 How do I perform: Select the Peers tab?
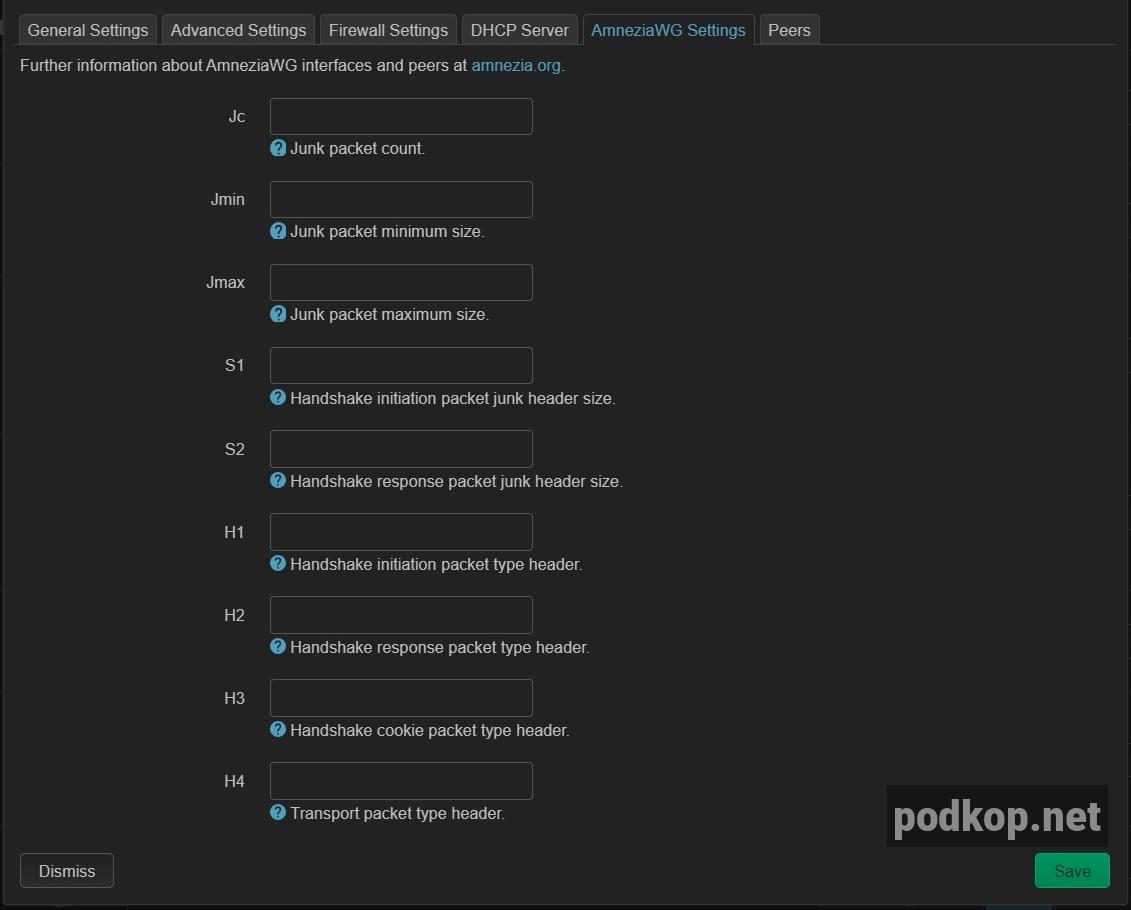click(x=789, y=30)
